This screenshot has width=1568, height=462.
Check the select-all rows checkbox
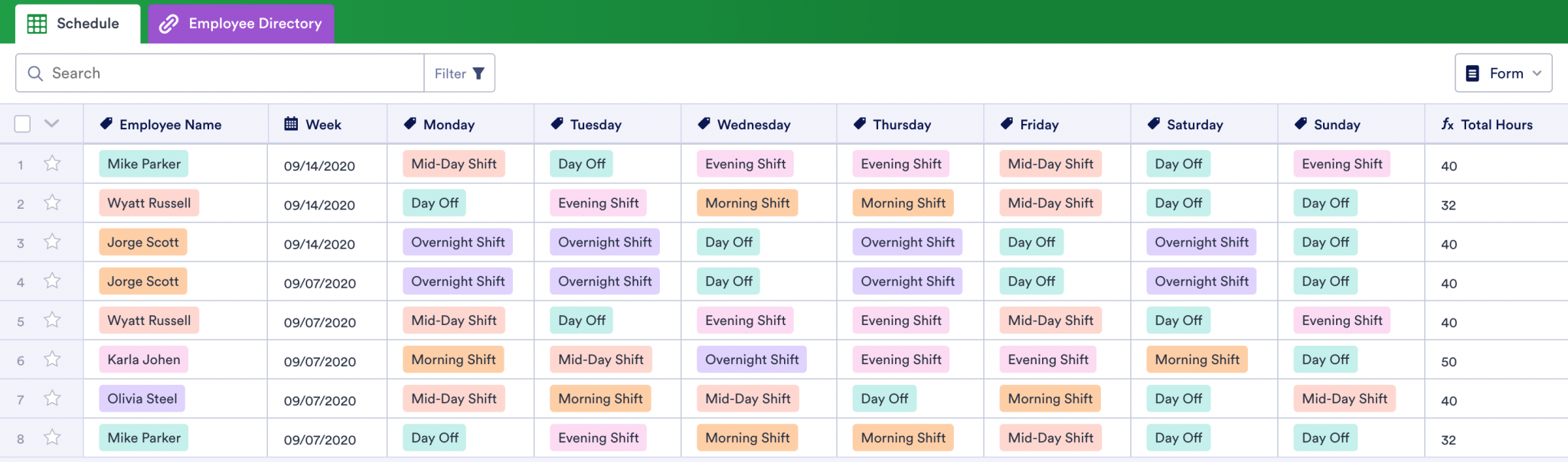tap(22, 124)
